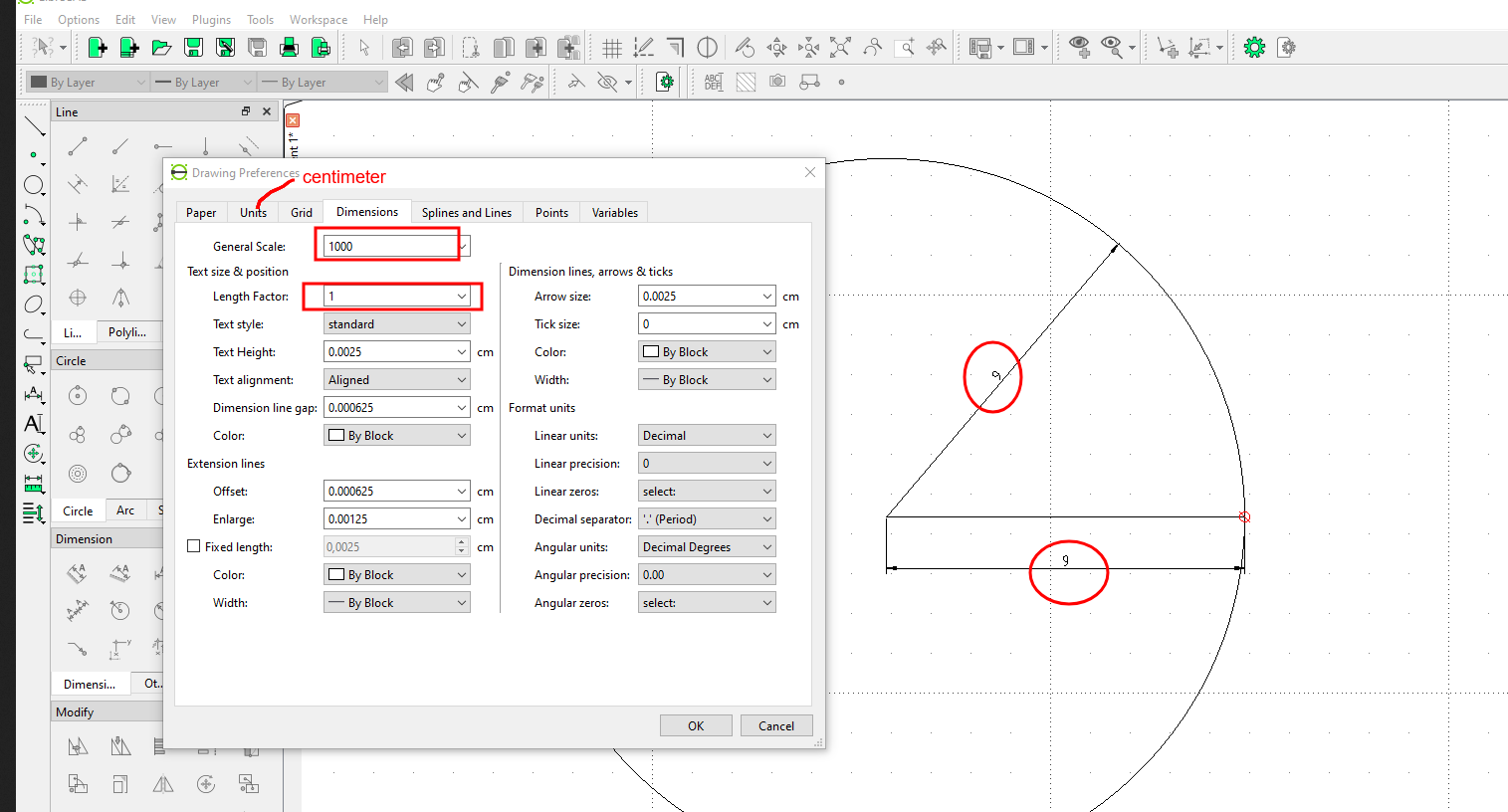Toggle the grid display icon

click(612, 48)
